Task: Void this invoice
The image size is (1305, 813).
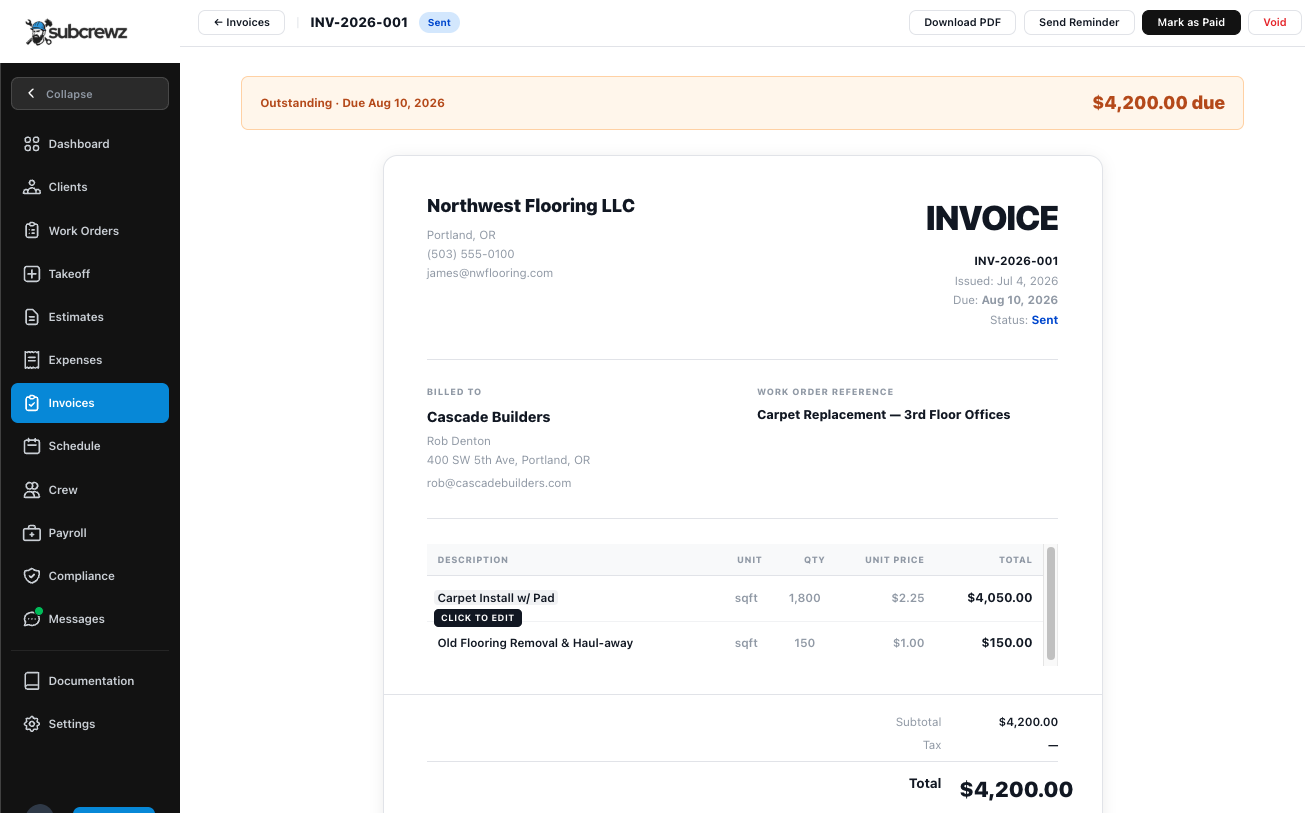Action: pos(1275,22)
